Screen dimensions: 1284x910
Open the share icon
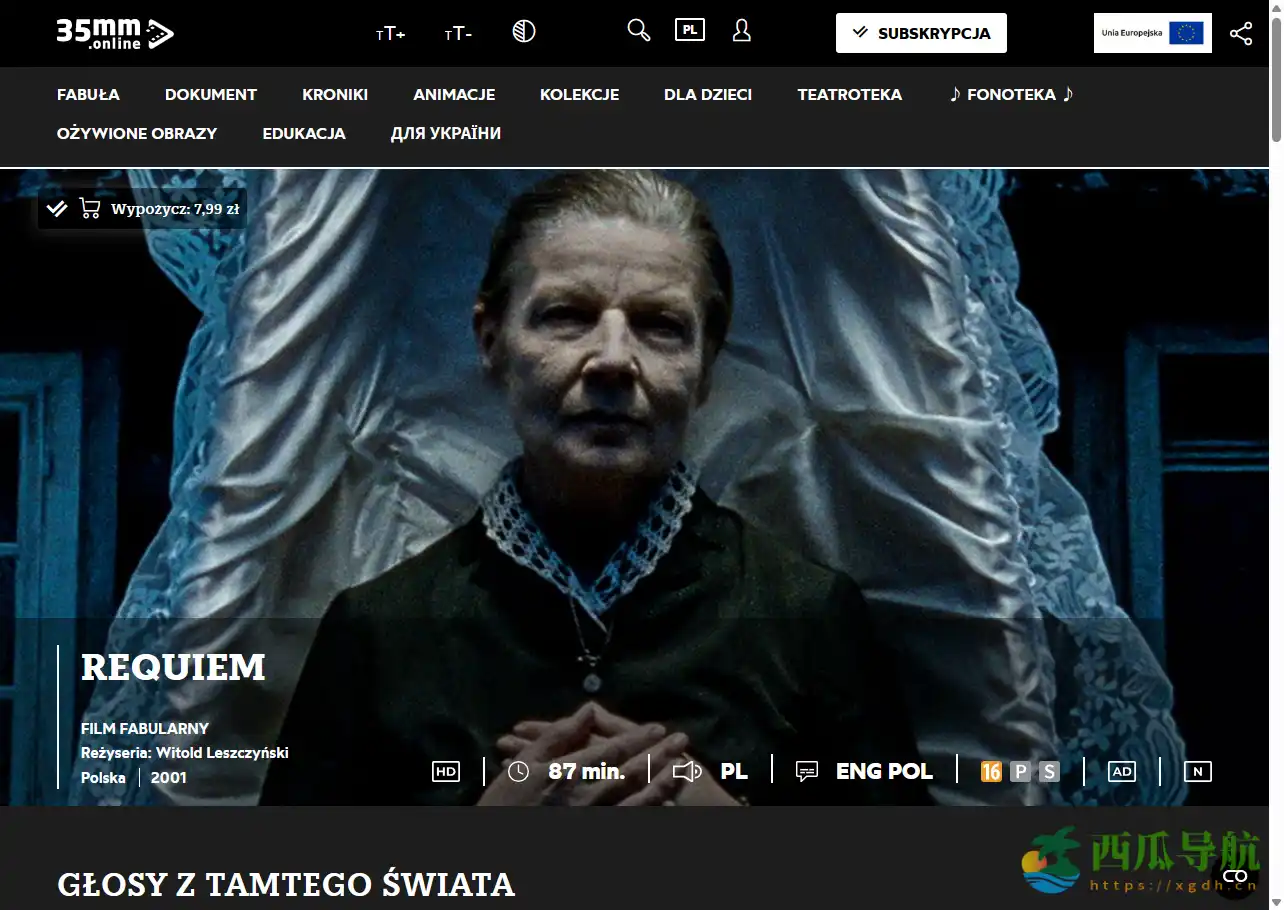tap(1240, 33)
